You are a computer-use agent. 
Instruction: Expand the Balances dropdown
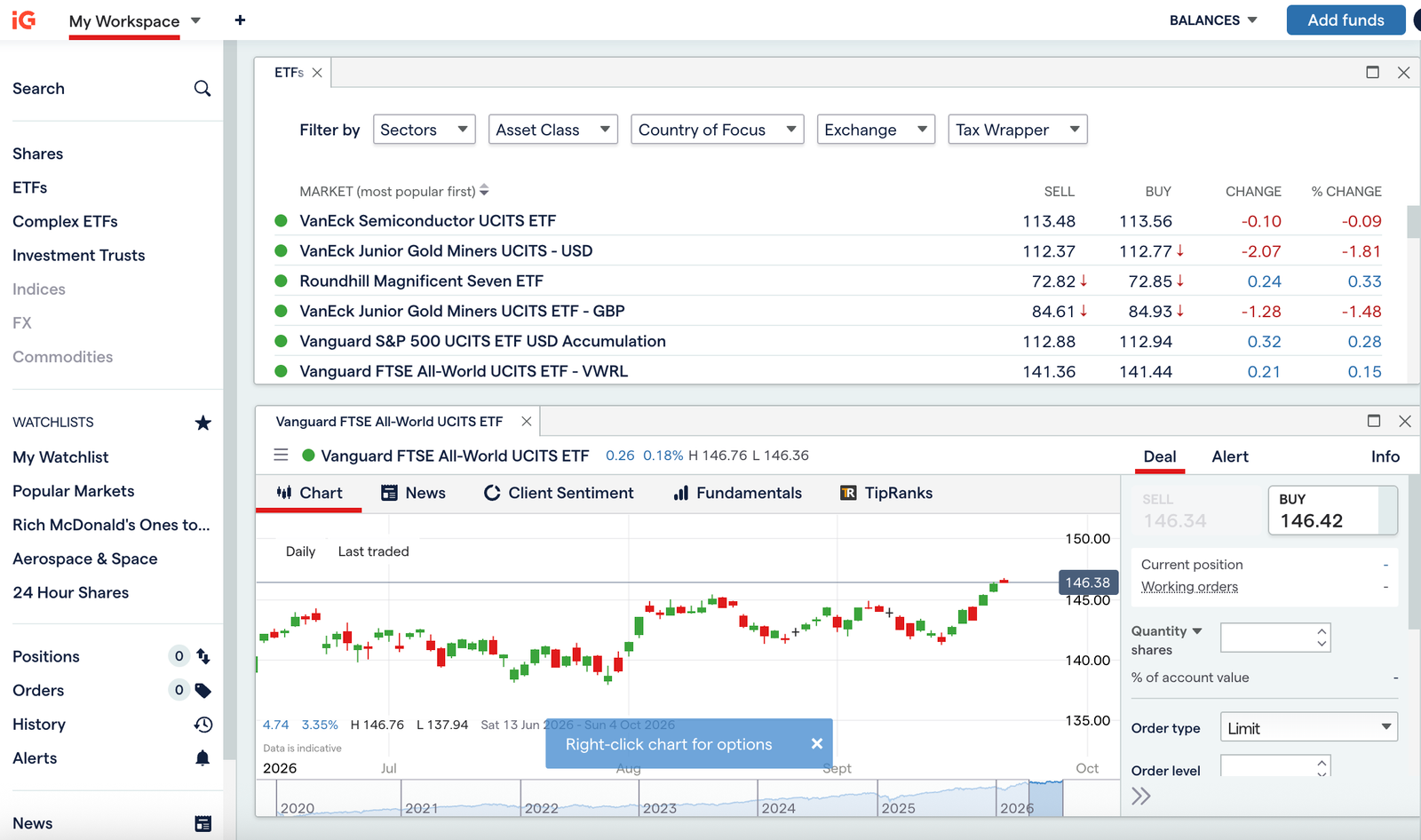pyautogui.click(x=1213, y=20)
